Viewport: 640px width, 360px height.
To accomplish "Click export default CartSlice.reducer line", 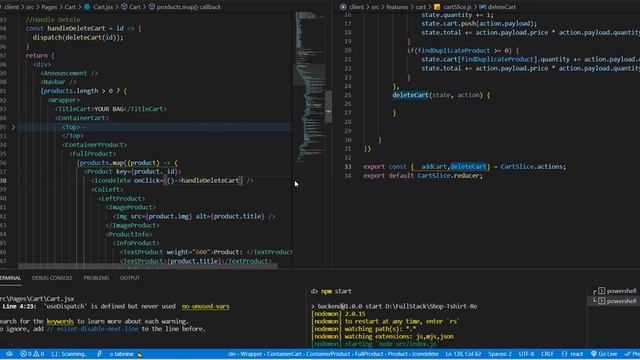I will tap(423, 176).
